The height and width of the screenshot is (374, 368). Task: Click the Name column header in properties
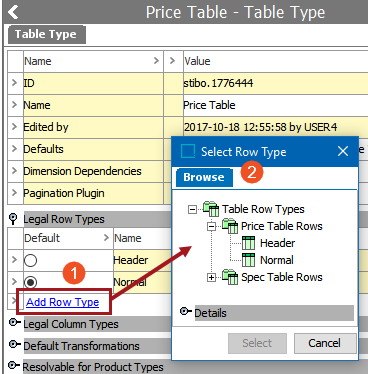(93, 61)
